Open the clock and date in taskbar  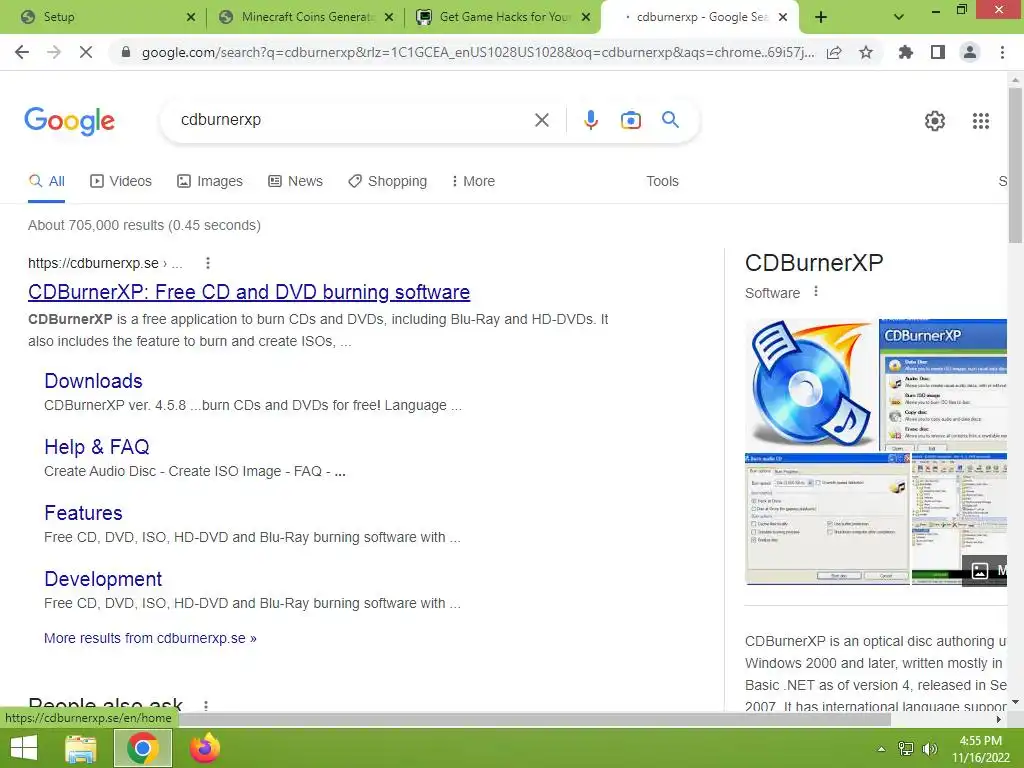980,749
